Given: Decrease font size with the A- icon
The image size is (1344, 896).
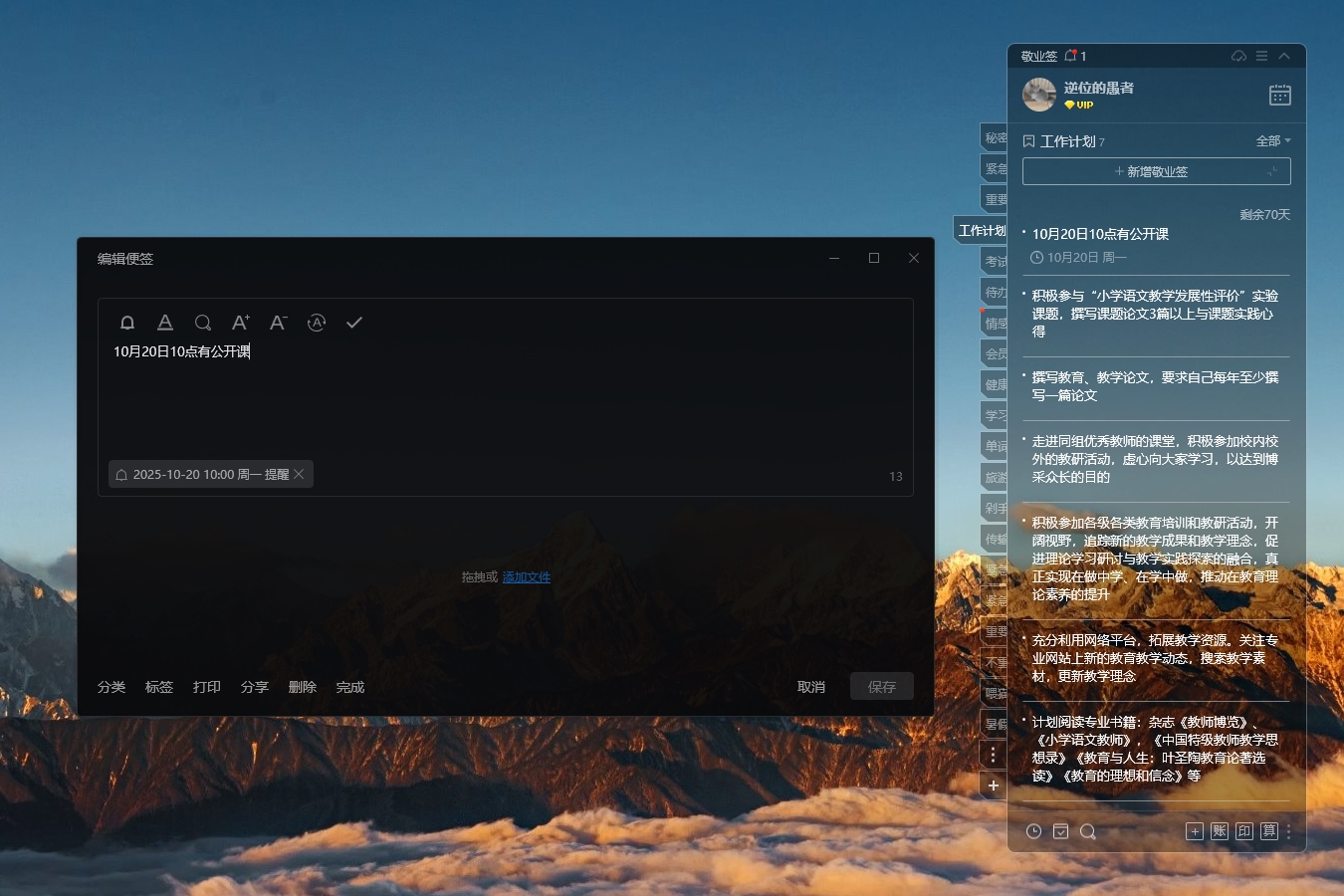Looking at the screenshot, I should coord(279,323).
